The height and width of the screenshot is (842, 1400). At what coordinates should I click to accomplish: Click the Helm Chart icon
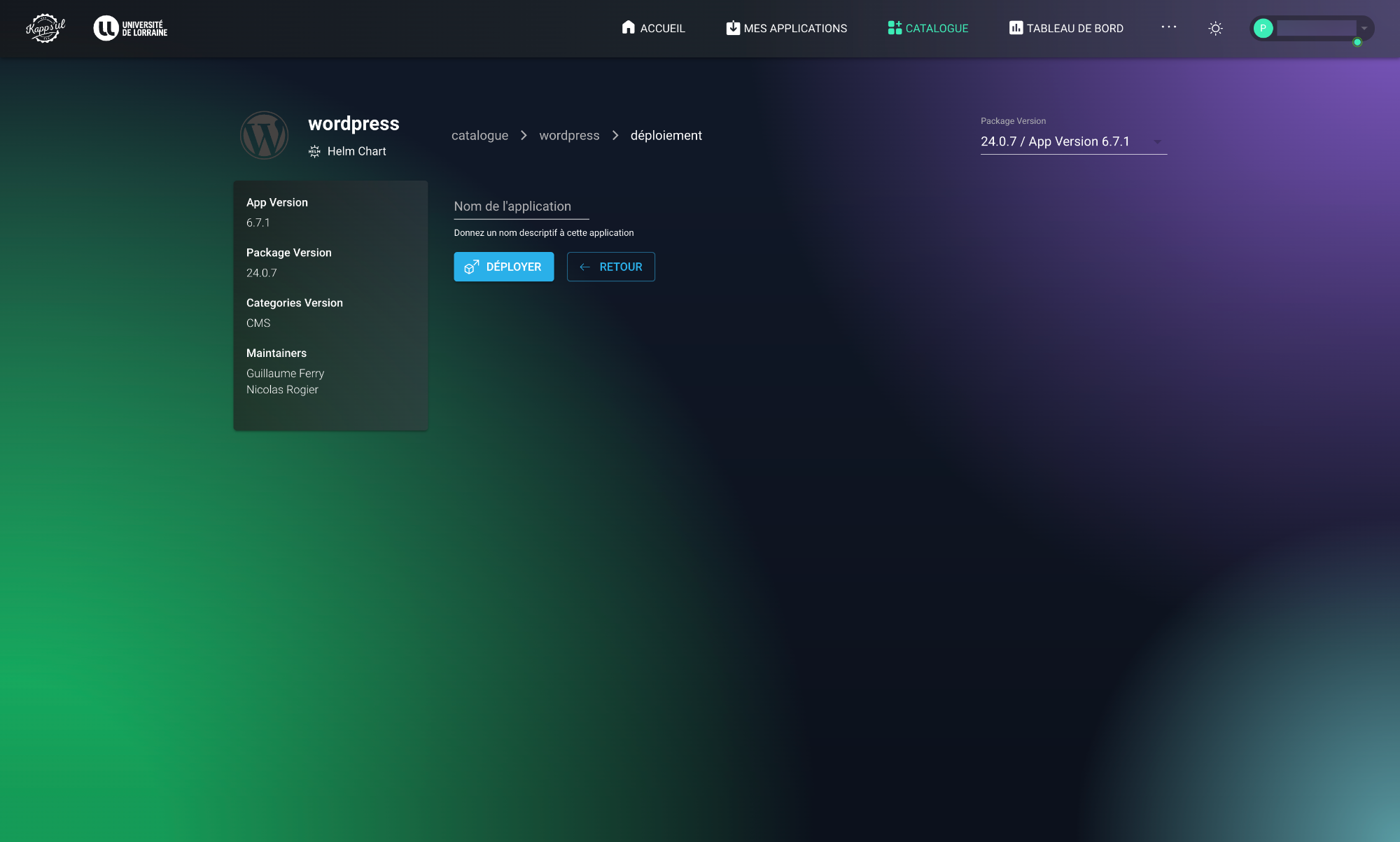coord(315,151)
